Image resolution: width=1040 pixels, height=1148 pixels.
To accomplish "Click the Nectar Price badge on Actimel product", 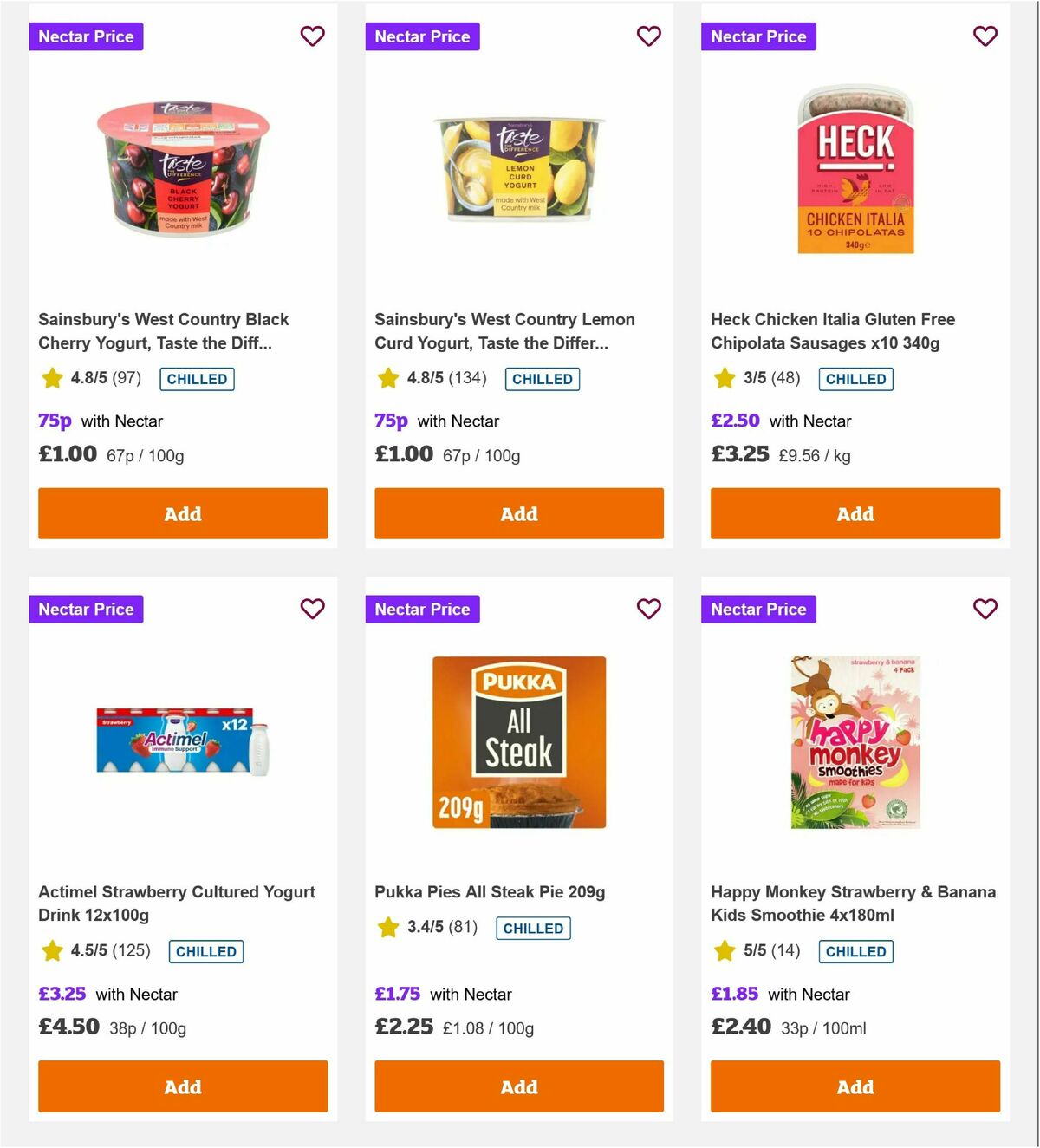I will [86, 609].
